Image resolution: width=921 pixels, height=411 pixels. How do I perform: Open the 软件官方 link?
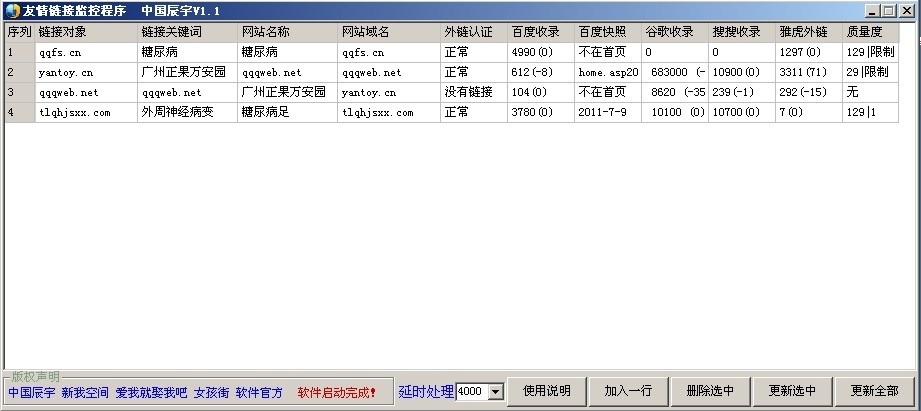click(259, 393)
